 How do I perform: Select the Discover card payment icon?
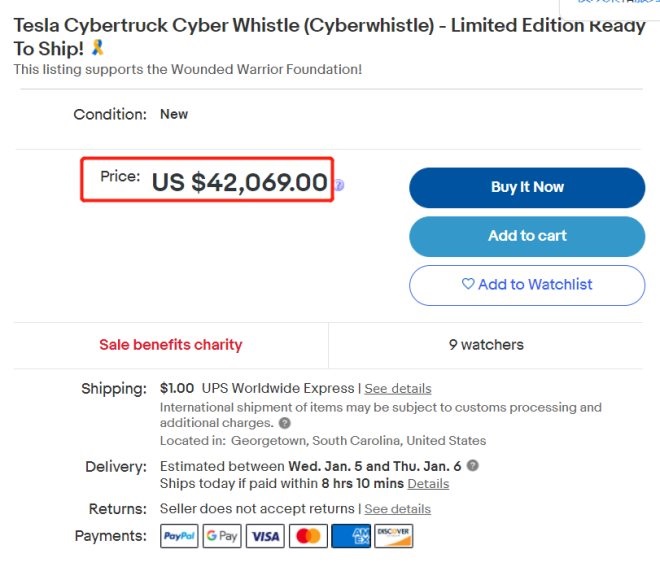click(394, 537)
